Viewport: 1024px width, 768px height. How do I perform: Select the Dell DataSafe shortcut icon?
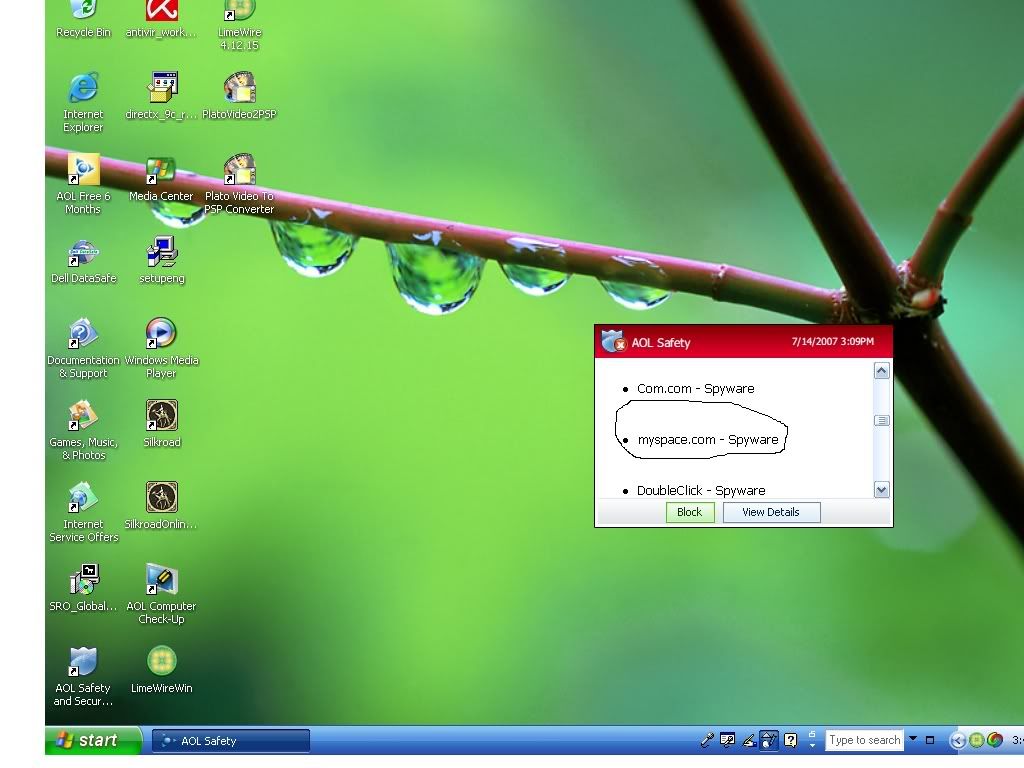coord(84,253)
